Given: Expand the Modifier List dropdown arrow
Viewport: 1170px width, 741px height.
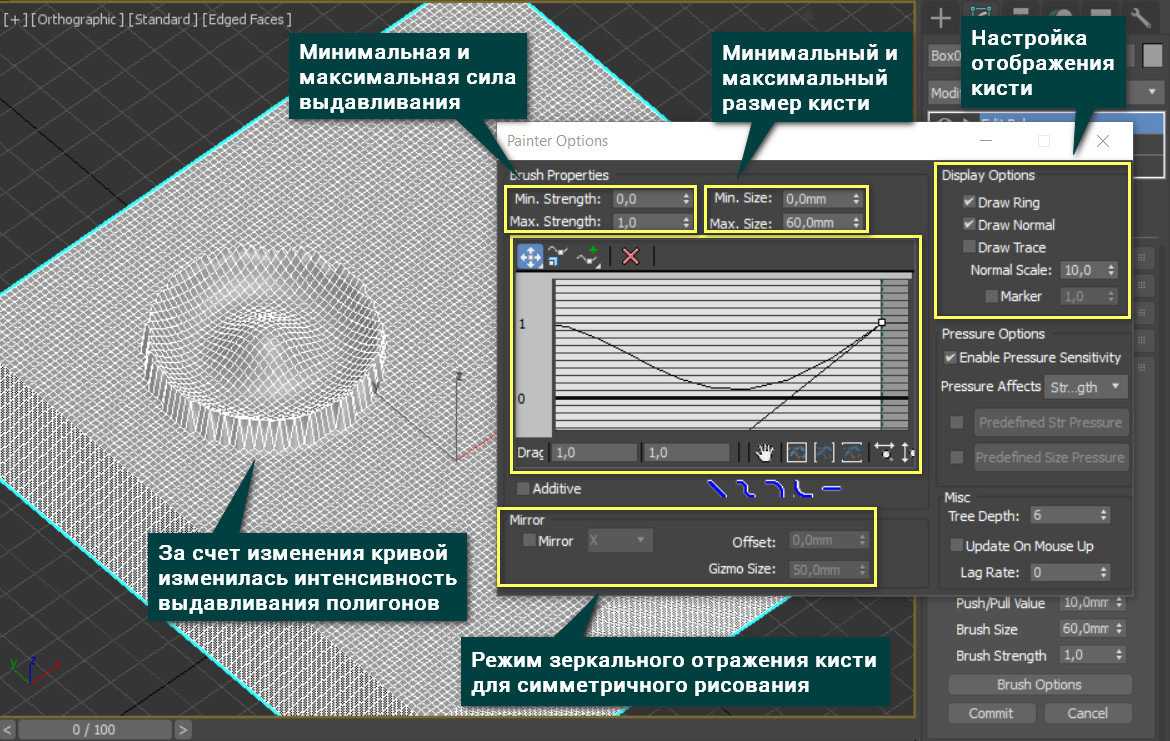Looking at the screenshot, I should 1153,92.
